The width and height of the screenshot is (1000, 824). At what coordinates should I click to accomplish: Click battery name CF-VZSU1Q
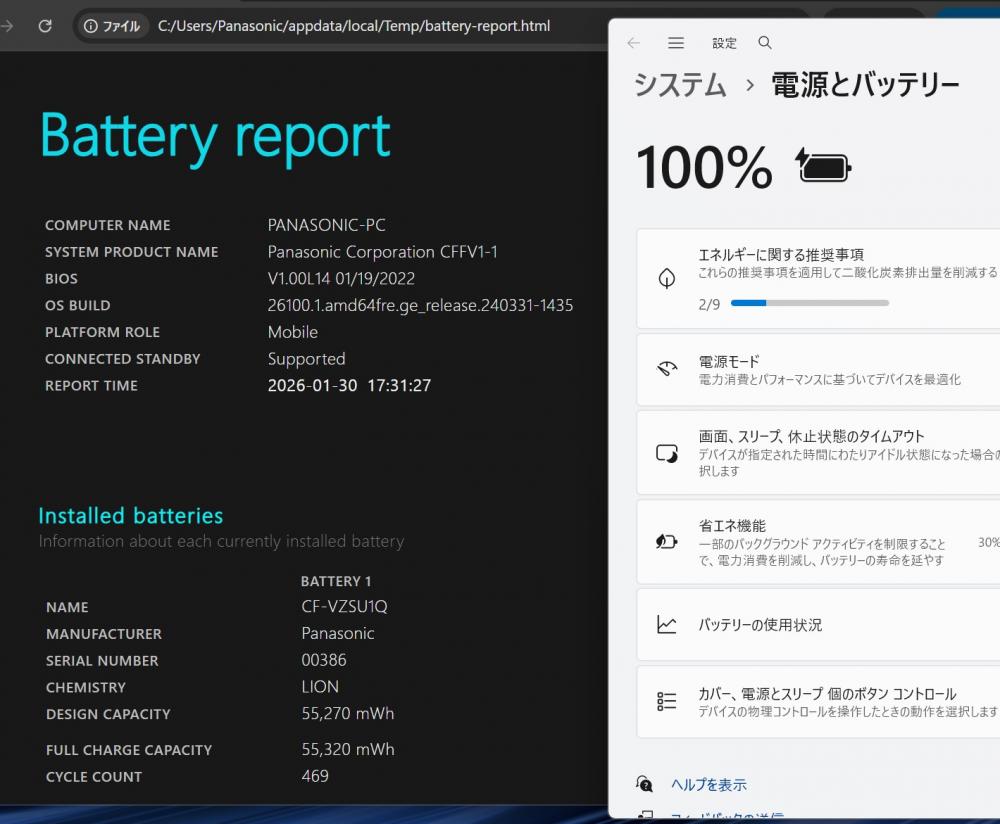[344, 607]
